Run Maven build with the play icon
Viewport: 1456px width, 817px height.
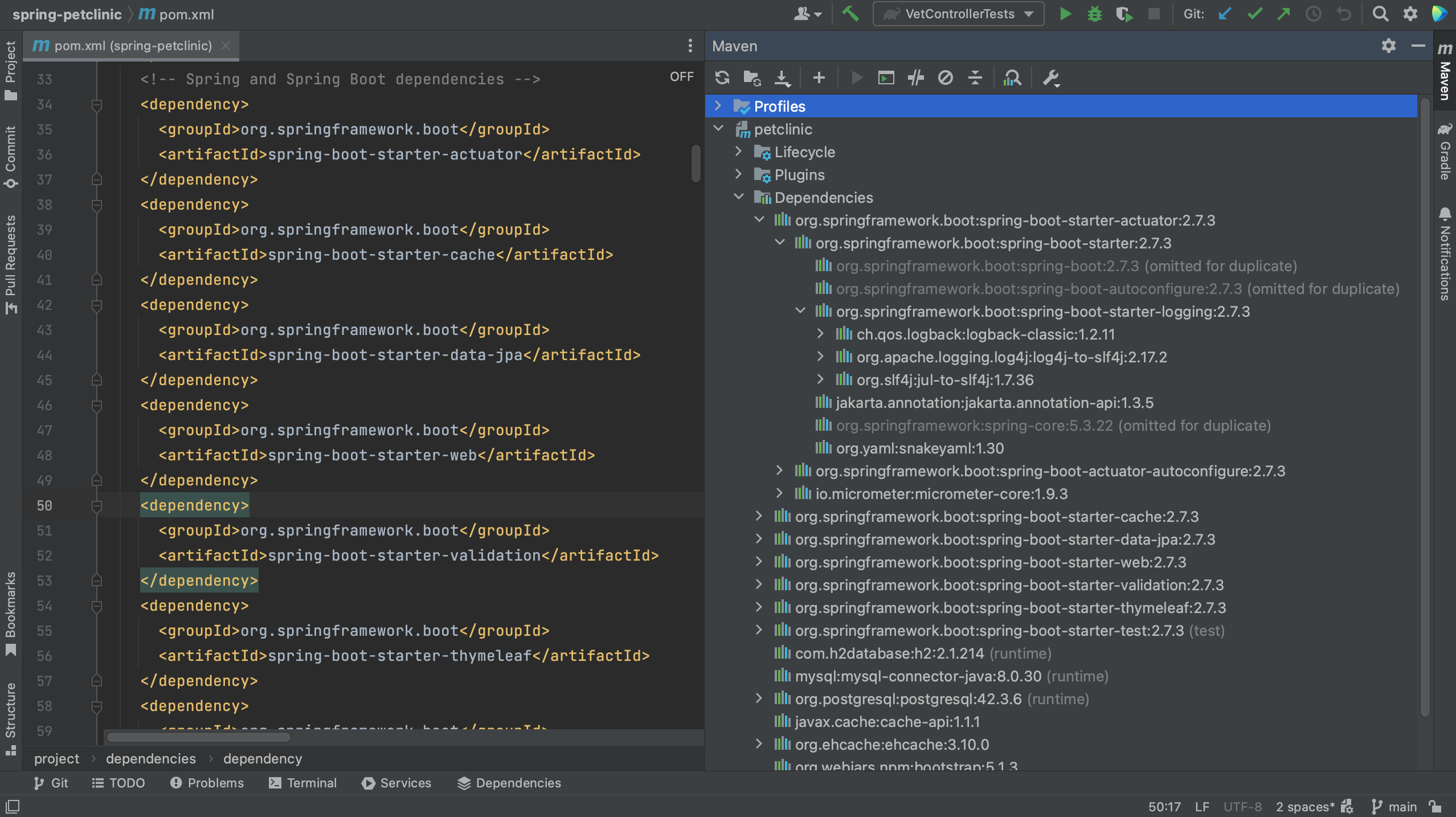(x=856, y=77)
